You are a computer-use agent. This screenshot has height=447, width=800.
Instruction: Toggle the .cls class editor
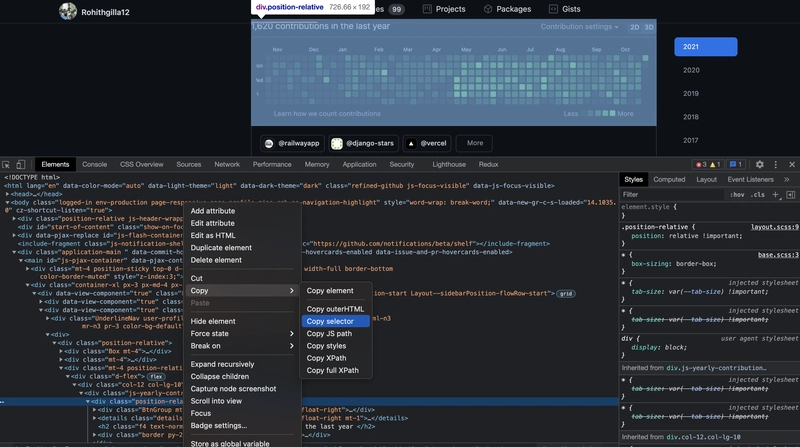(x=758, y=194)
